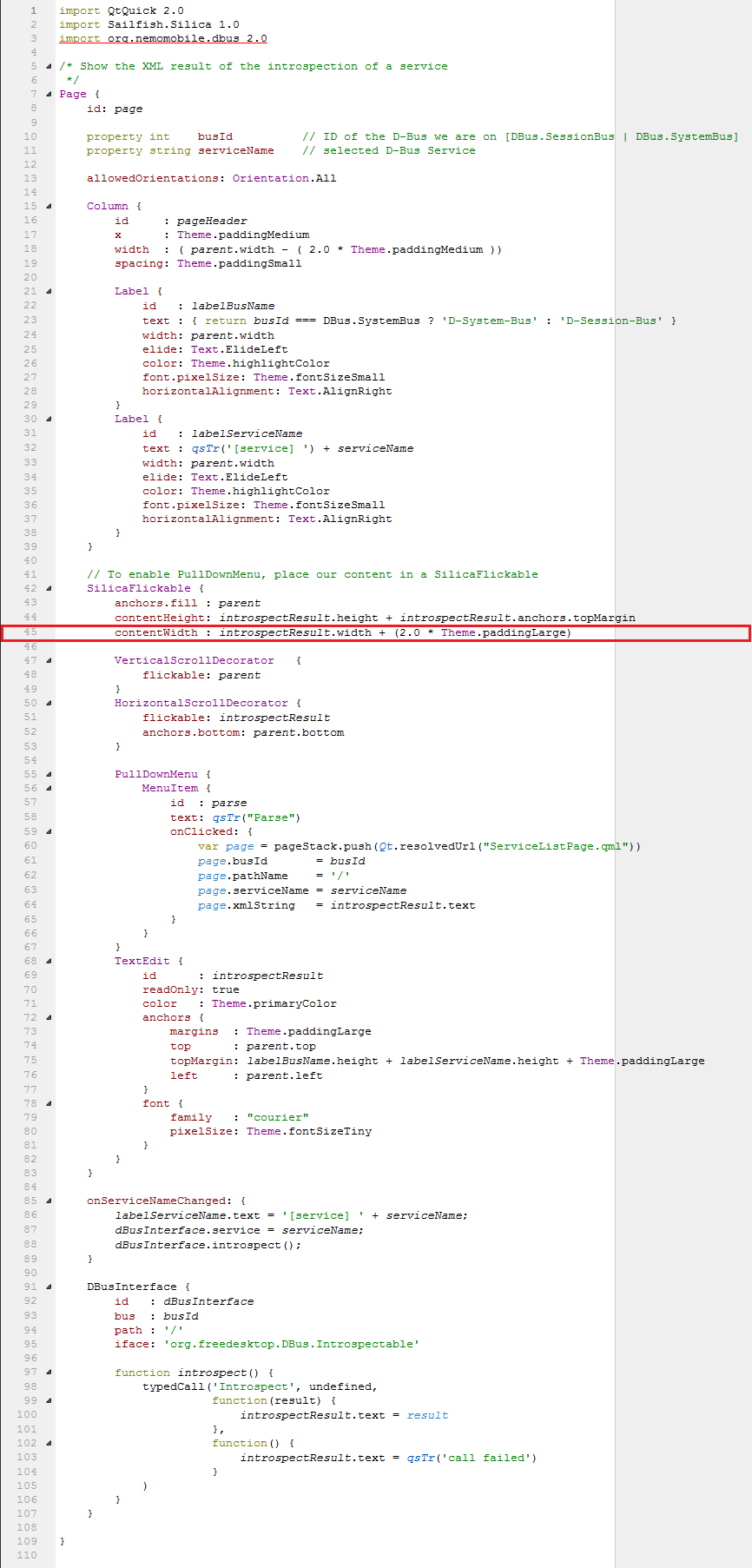The image size is (752, 1568).
Task: Click the 'anchors.bottom' property on line 52
Action: [x=191, y=732]
